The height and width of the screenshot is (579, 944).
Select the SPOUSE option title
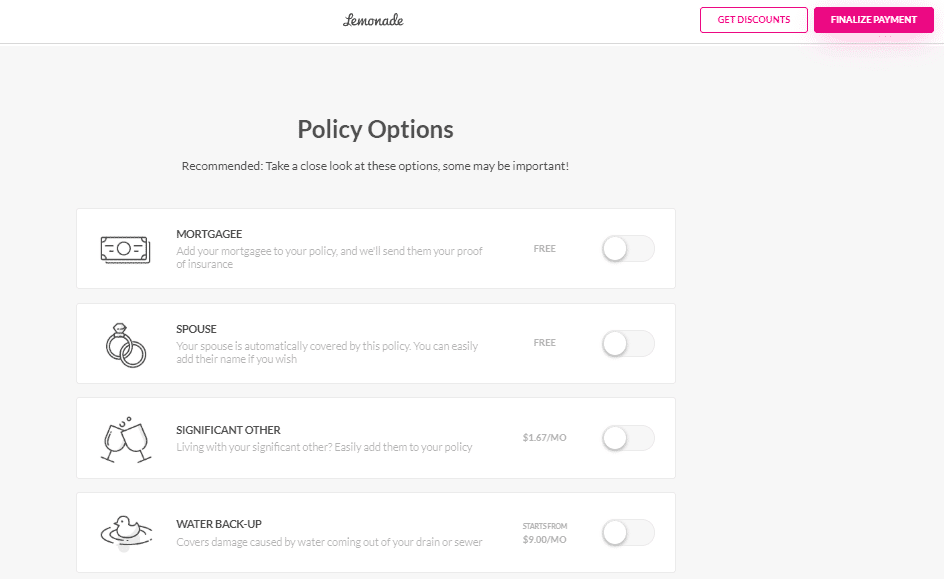click(197, 328)
